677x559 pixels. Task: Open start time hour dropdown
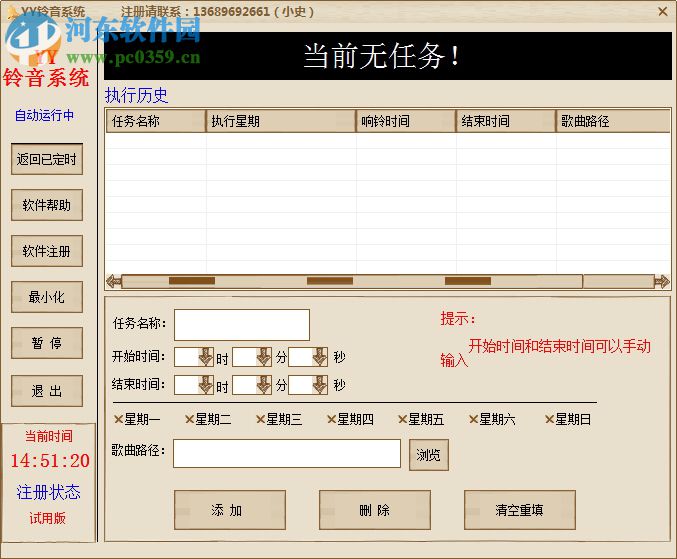pyautogui.click(x=206, y=357)
